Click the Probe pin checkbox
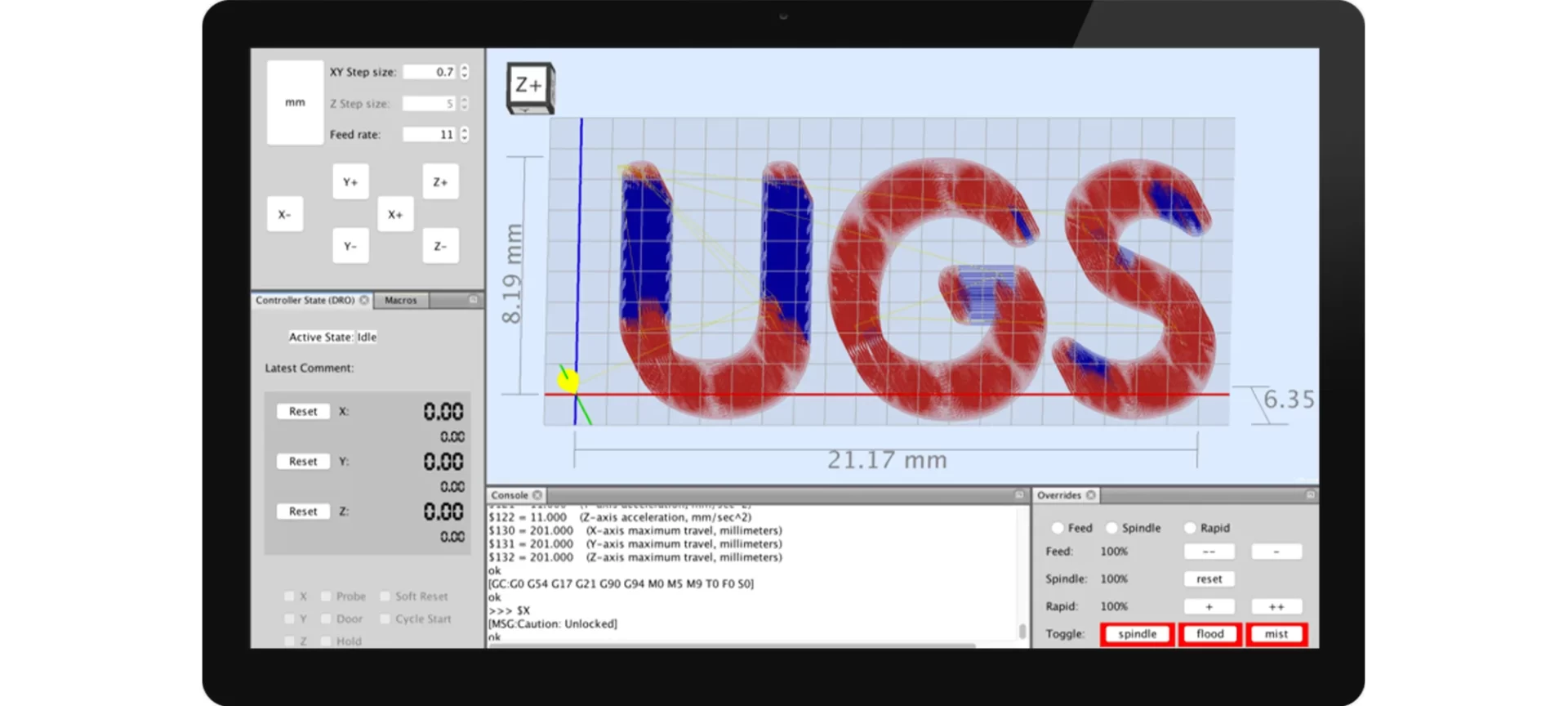The width and height of the screenshot is (1568, 706). pyautogui.click(x=326, y=597)
